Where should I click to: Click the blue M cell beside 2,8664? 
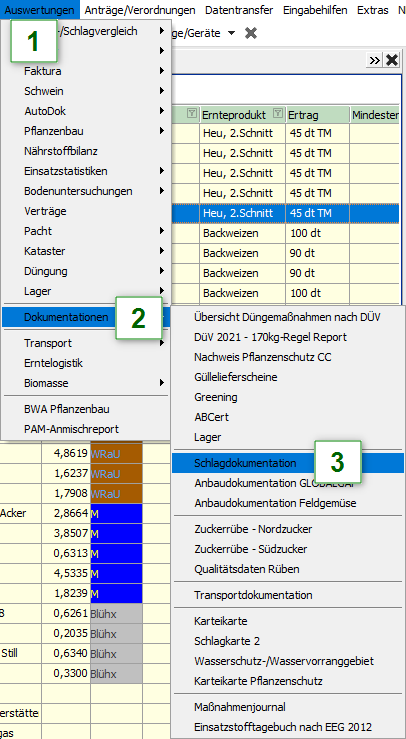click(116, 513)
